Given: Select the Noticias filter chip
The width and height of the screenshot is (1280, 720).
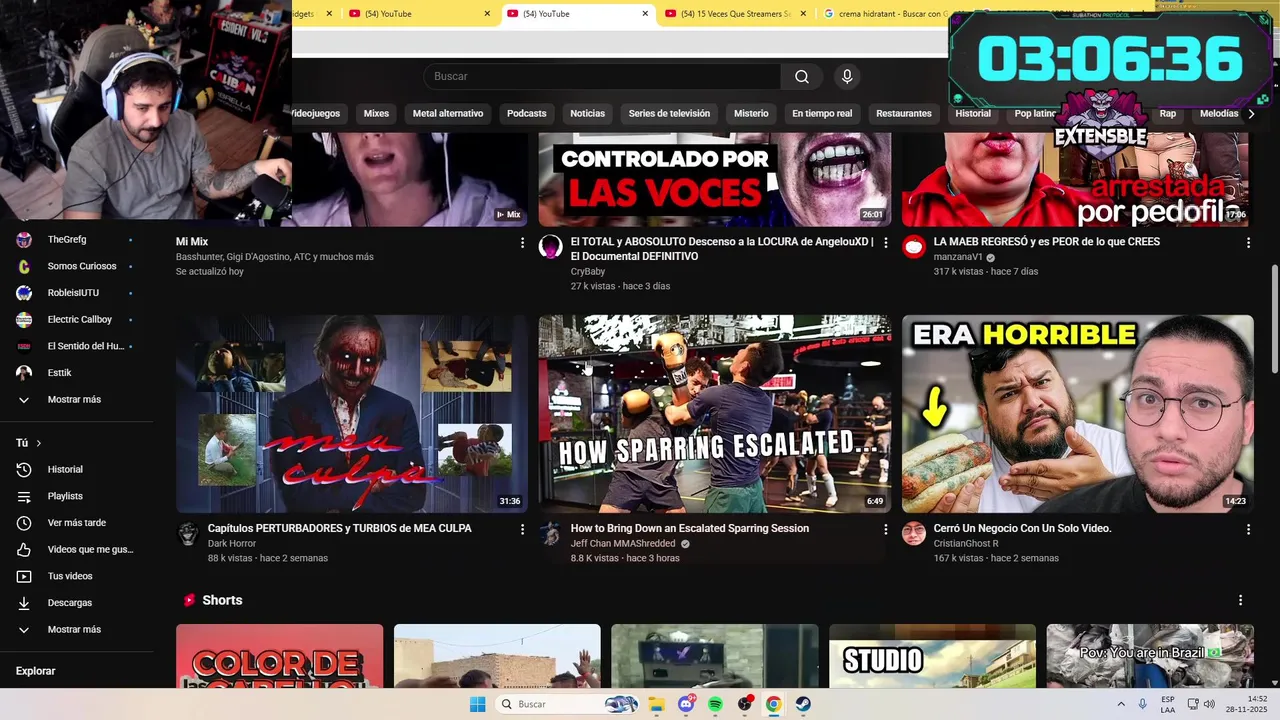Looking at the screenshot, I should point(587,114).
